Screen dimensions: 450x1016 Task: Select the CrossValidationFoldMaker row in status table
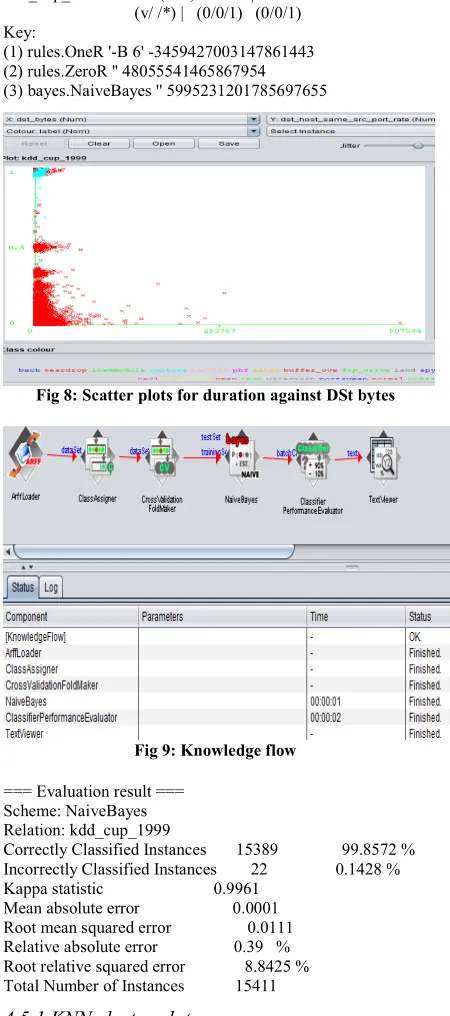(x=226, y=684)
